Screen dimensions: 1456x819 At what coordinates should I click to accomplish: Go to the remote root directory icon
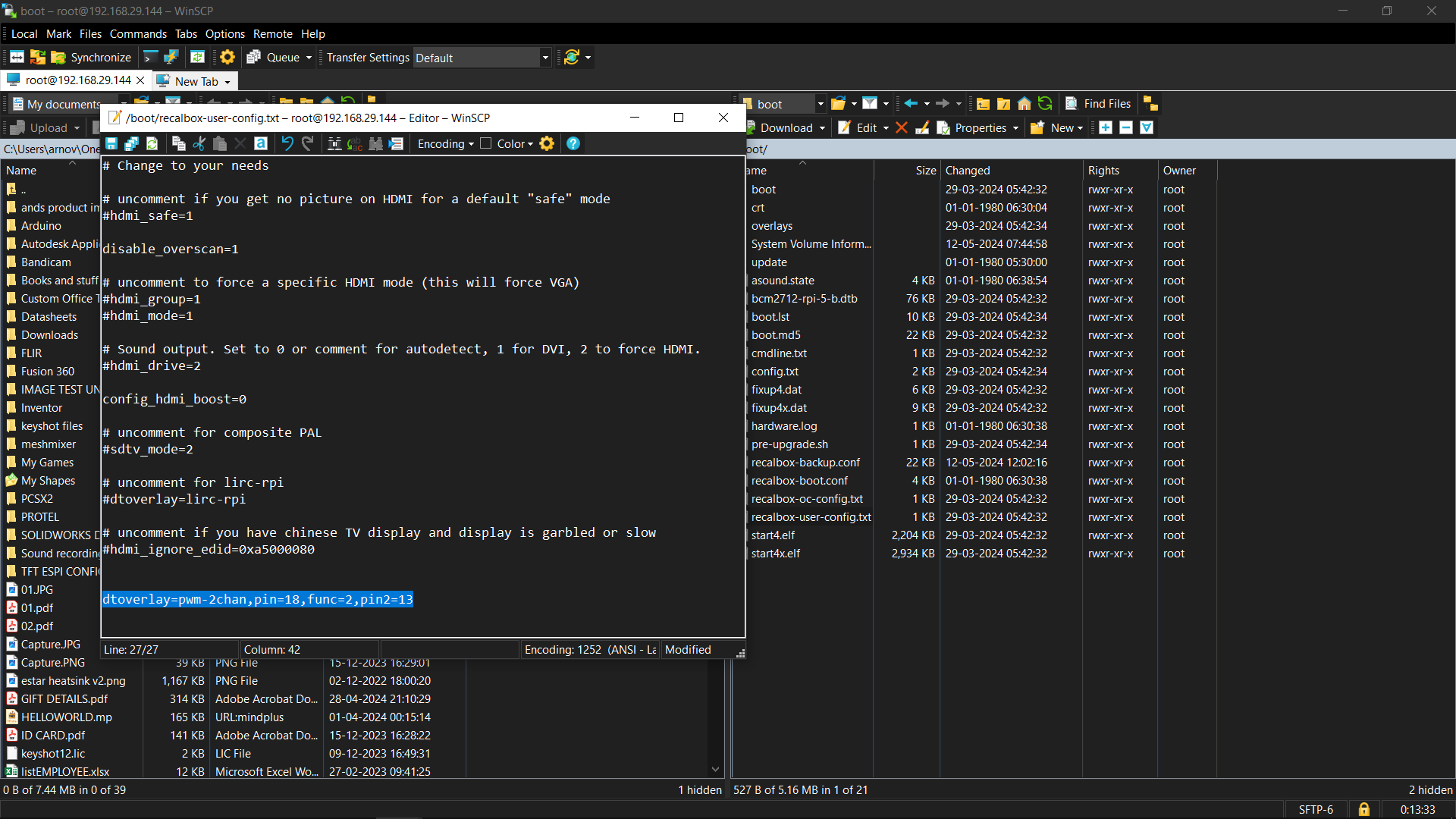1003,104
